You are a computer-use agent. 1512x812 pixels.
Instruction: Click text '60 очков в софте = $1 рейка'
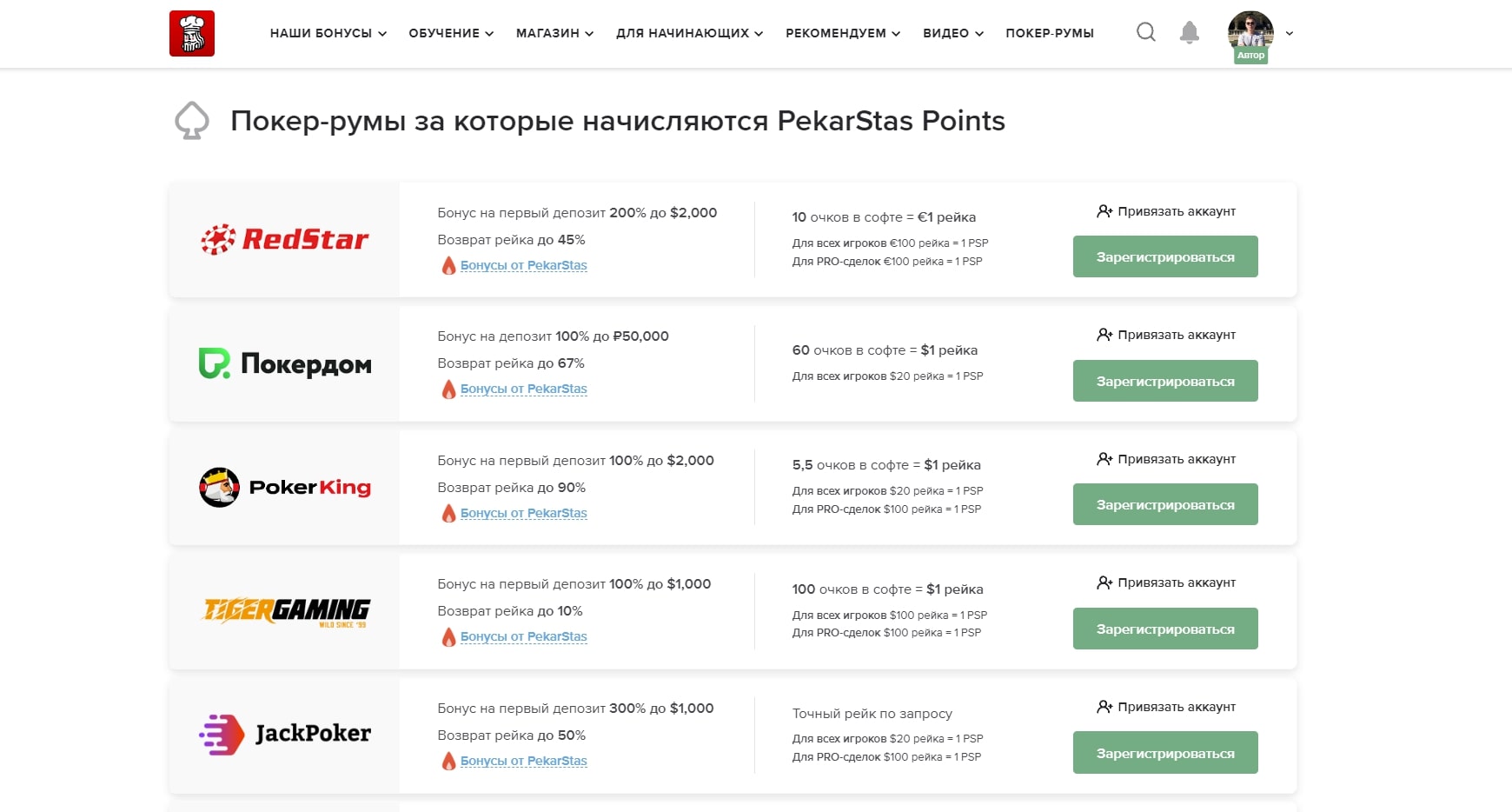[x=885, y=350]
